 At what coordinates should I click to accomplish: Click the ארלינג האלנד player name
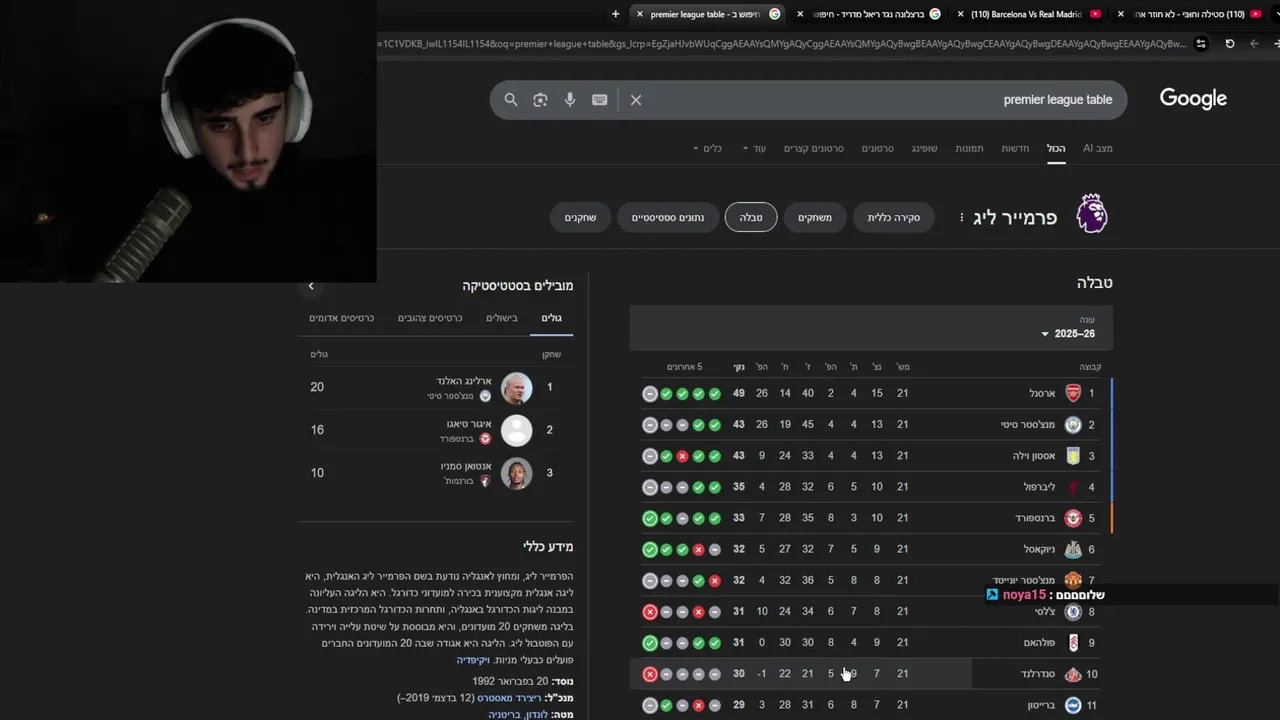pyautogui.click(x=462, y=381)
